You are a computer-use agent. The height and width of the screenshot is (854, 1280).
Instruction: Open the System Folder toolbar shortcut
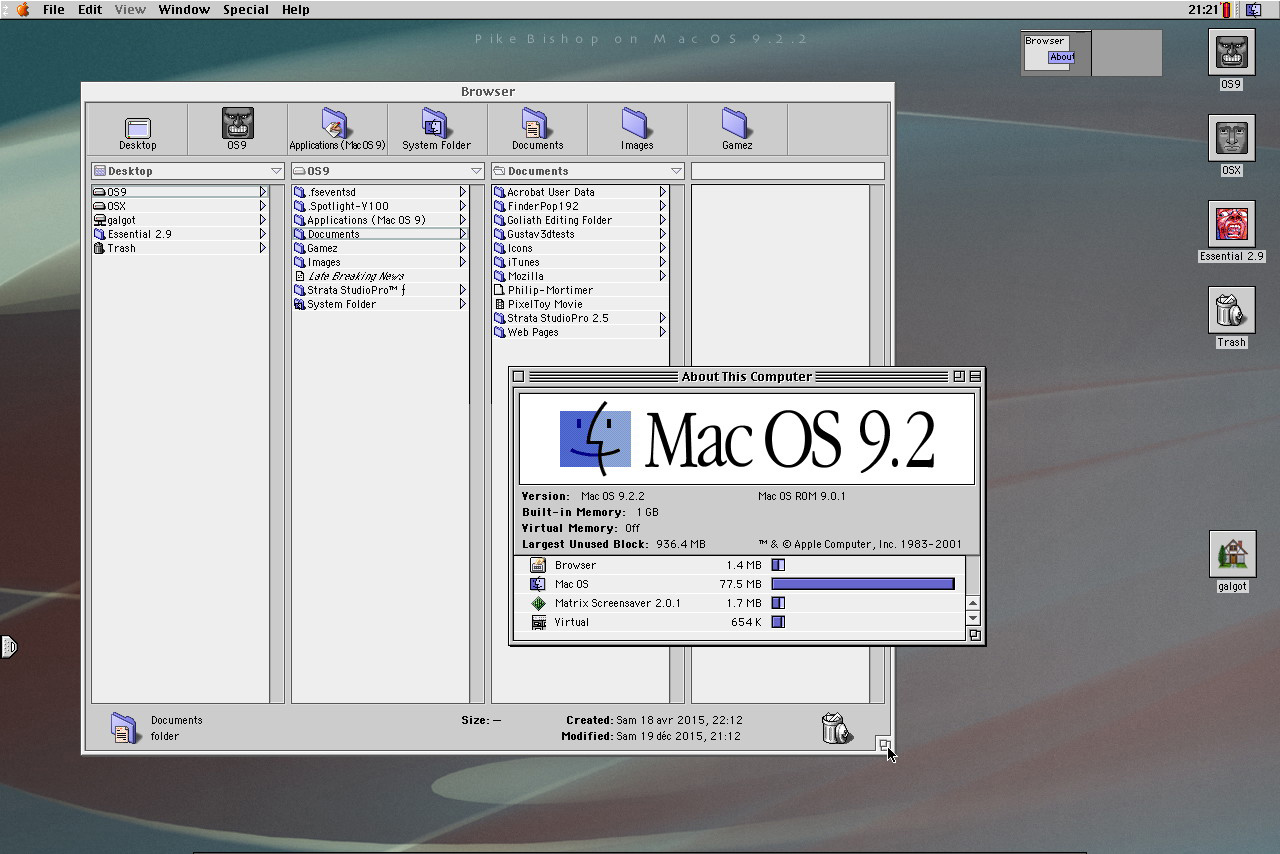437,129
